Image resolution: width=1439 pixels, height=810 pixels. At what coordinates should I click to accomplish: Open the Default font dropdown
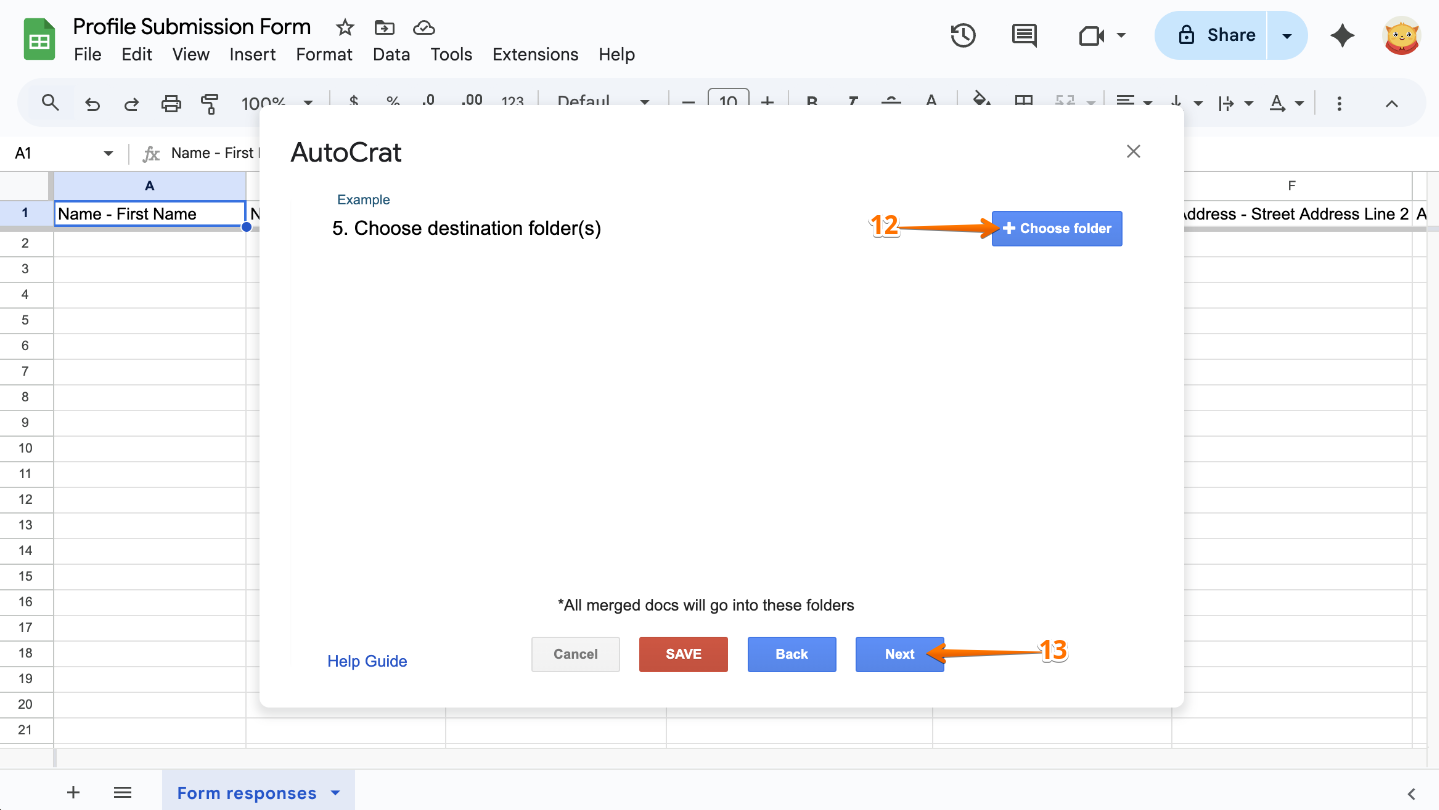[644, 103]
